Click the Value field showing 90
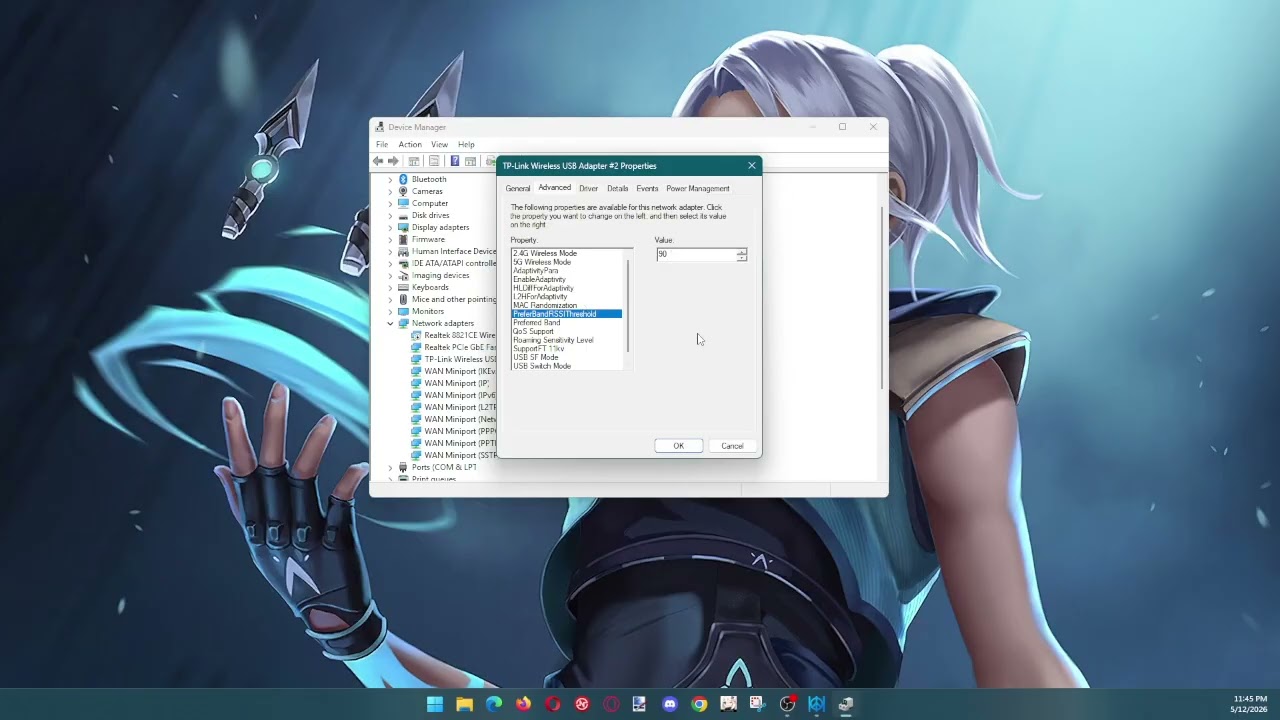 click(696, 254)
